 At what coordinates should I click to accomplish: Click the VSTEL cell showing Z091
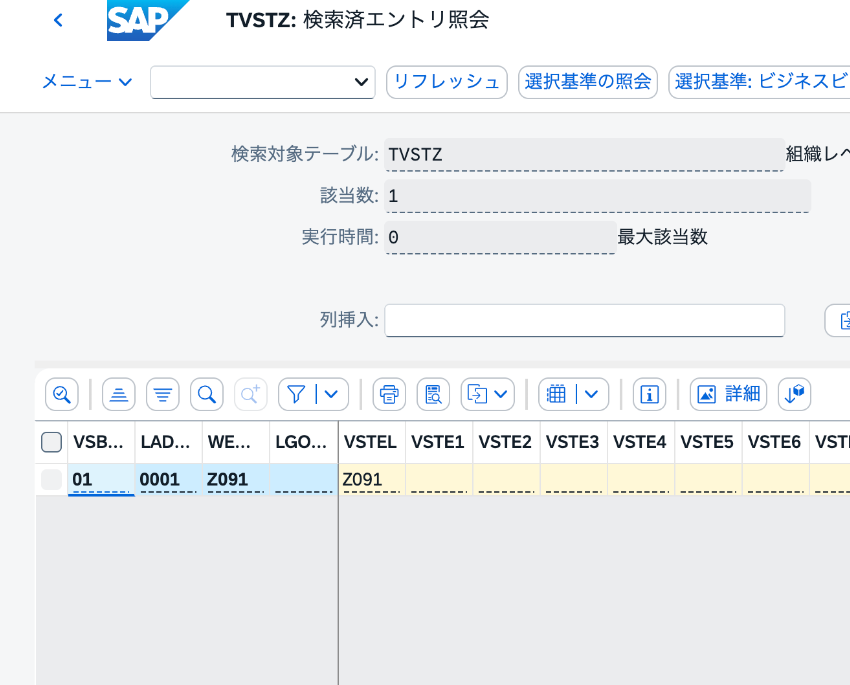371,480
